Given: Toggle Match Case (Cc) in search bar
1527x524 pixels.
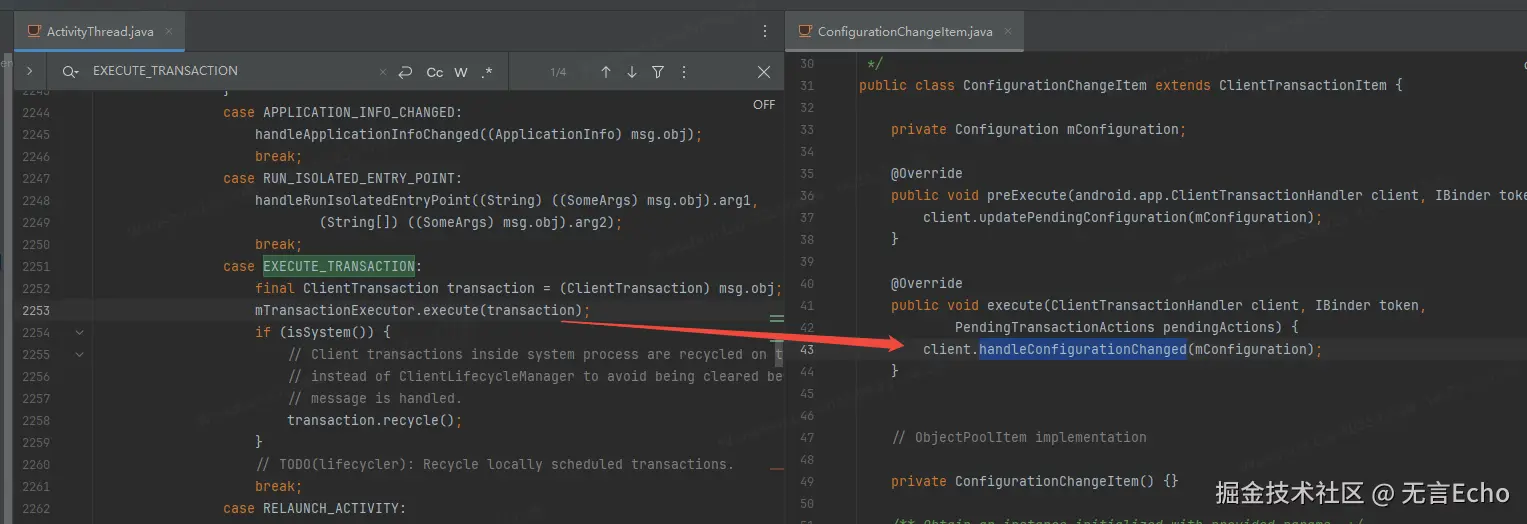Looking at the screenshot, I should tap(435, 72).
